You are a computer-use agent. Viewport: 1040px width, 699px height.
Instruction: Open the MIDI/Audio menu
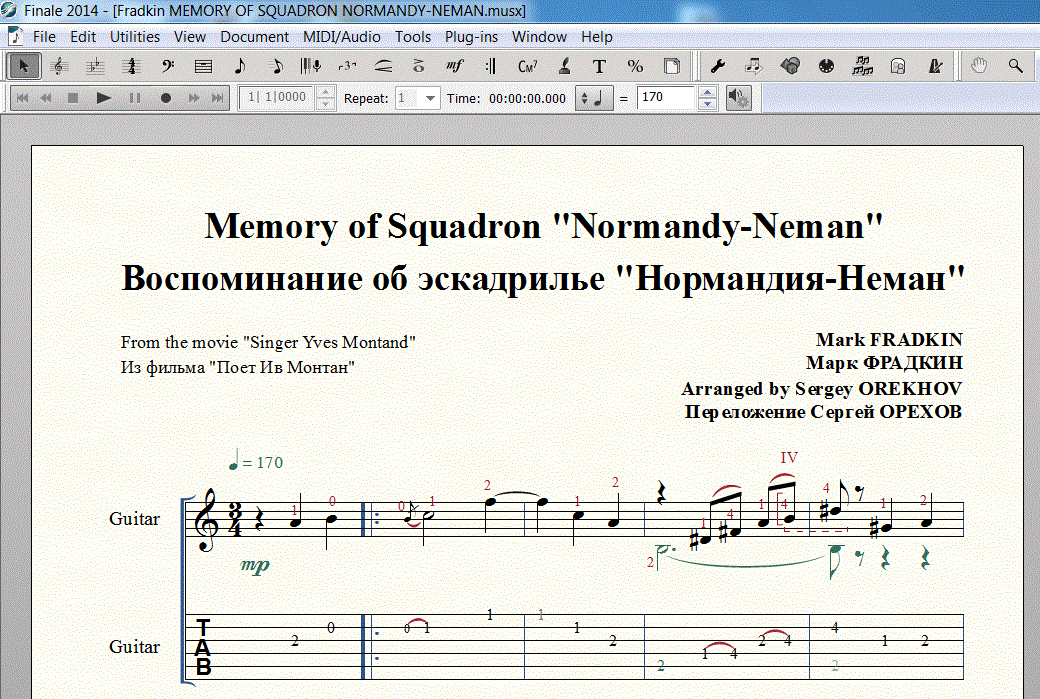tap(342, 36)
